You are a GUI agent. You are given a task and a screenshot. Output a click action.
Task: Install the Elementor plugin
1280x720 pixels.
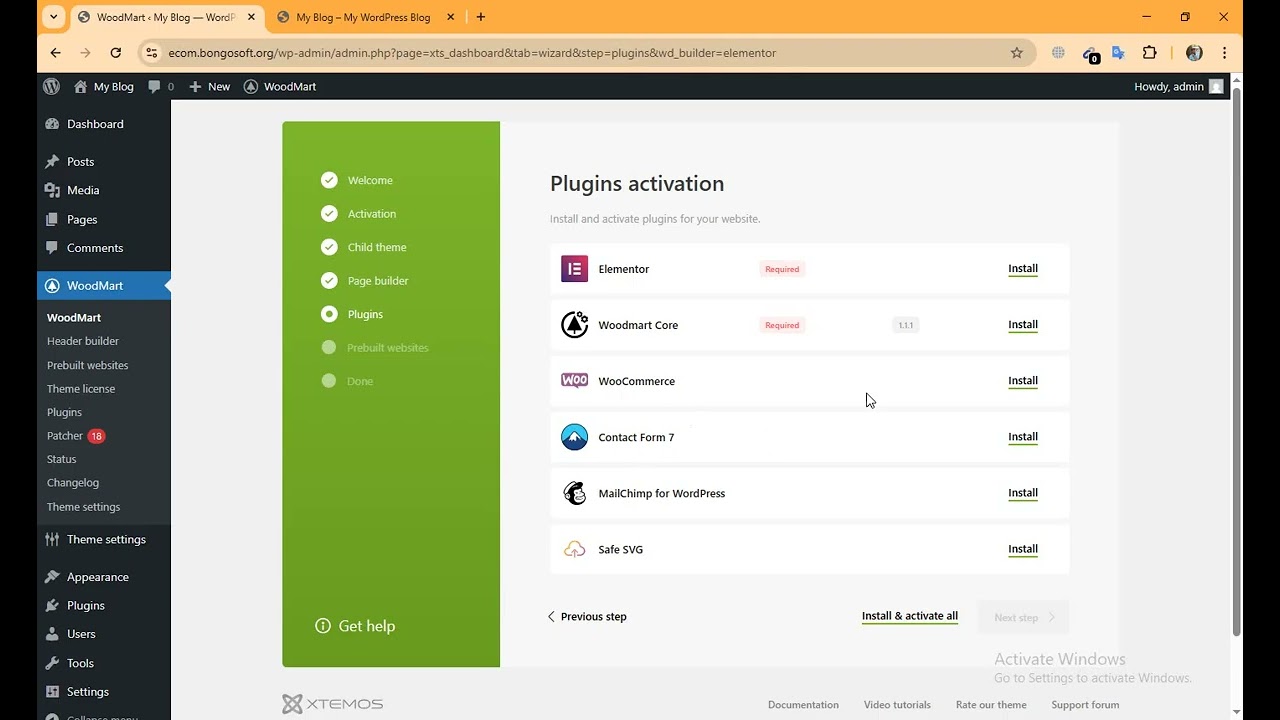coord(1023,269)
